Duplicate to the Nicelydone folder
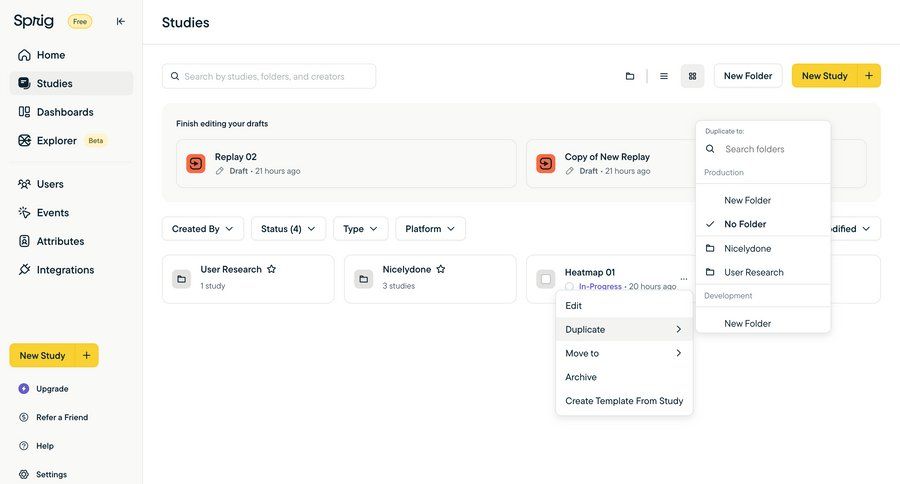This screenshot has width=900, height=484. click(763, 249)
